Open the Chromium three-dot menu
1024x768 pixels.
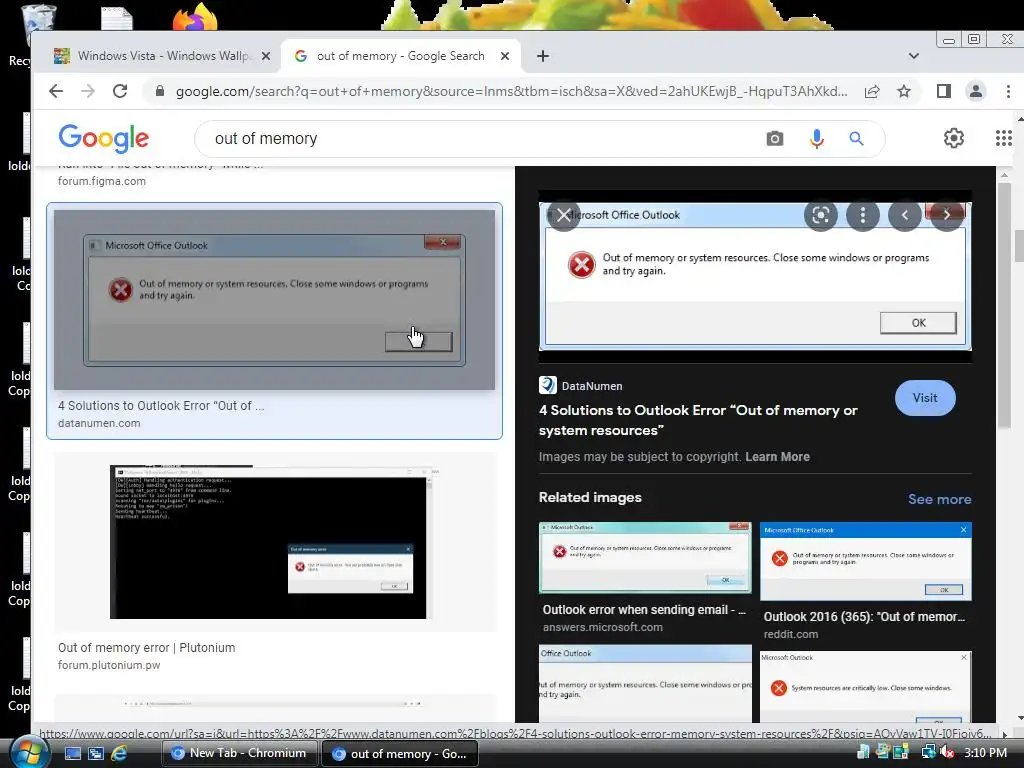click(1008, 91)
